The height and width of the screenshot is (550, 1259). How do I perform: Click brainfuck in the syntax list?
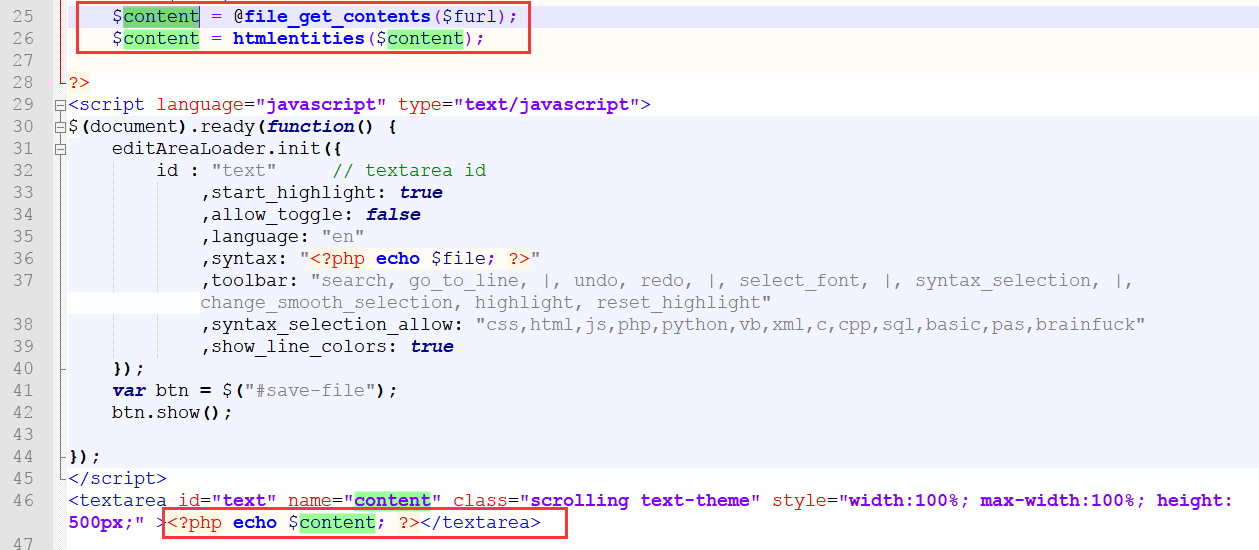coord(1086,325)
